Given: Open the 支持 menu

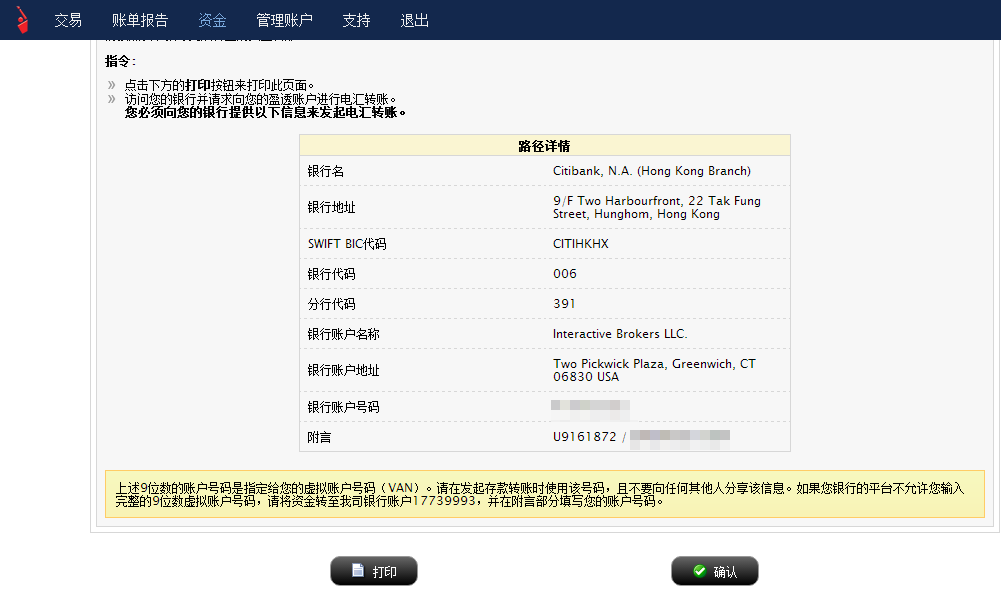Looking at the screenshot, I should tap(356, 20).
